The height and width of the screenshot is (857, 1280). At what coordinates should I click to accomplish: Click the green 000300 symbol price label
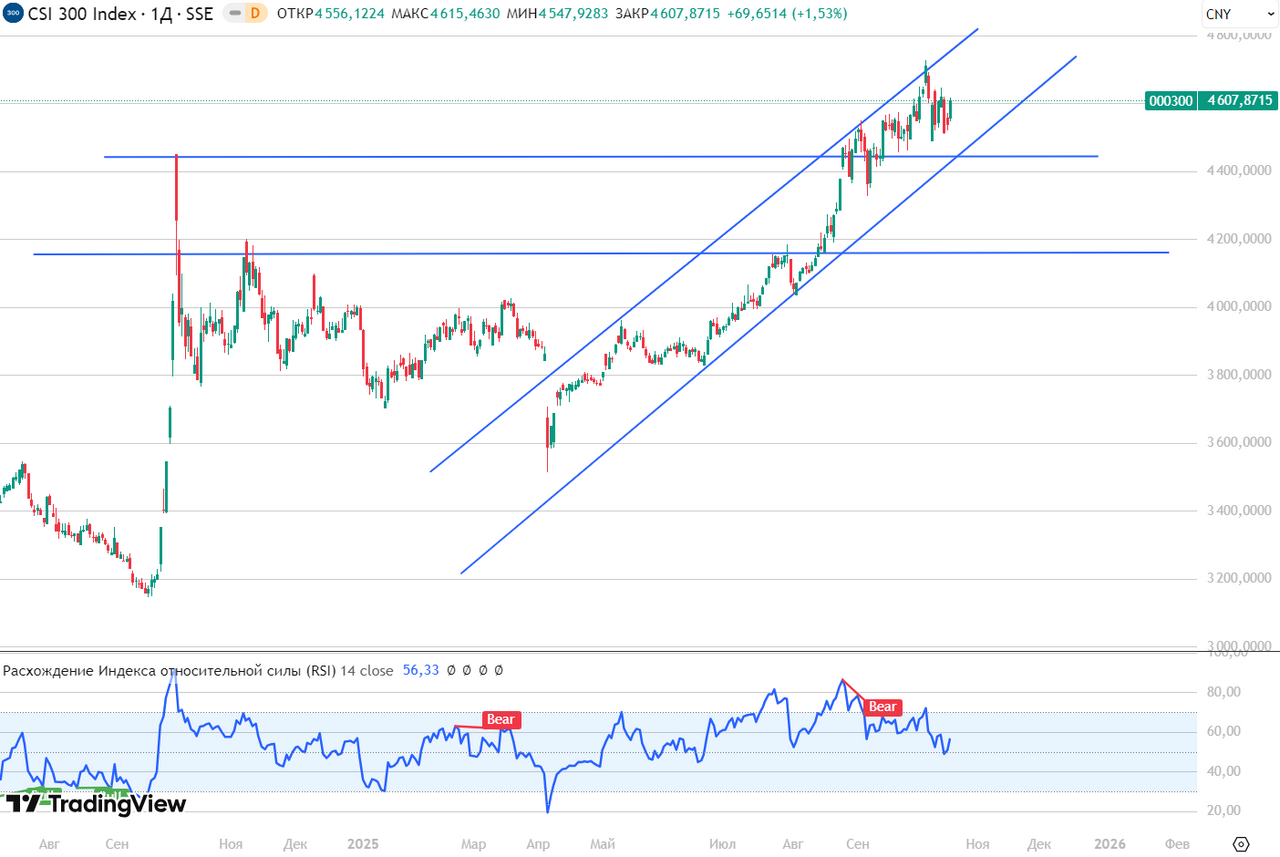pos(1170,100)
